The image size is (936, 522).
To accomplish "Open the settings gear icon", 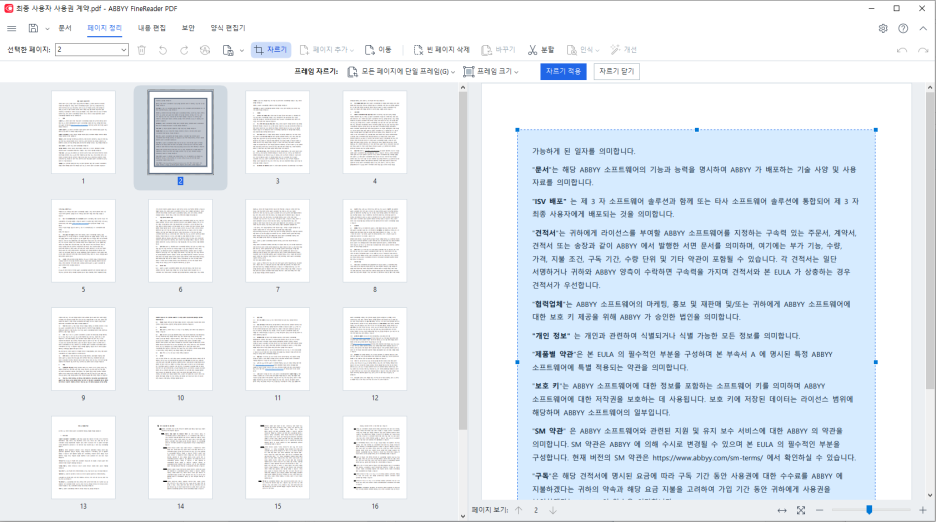I will pyautogui.click(x=883, y=28).
